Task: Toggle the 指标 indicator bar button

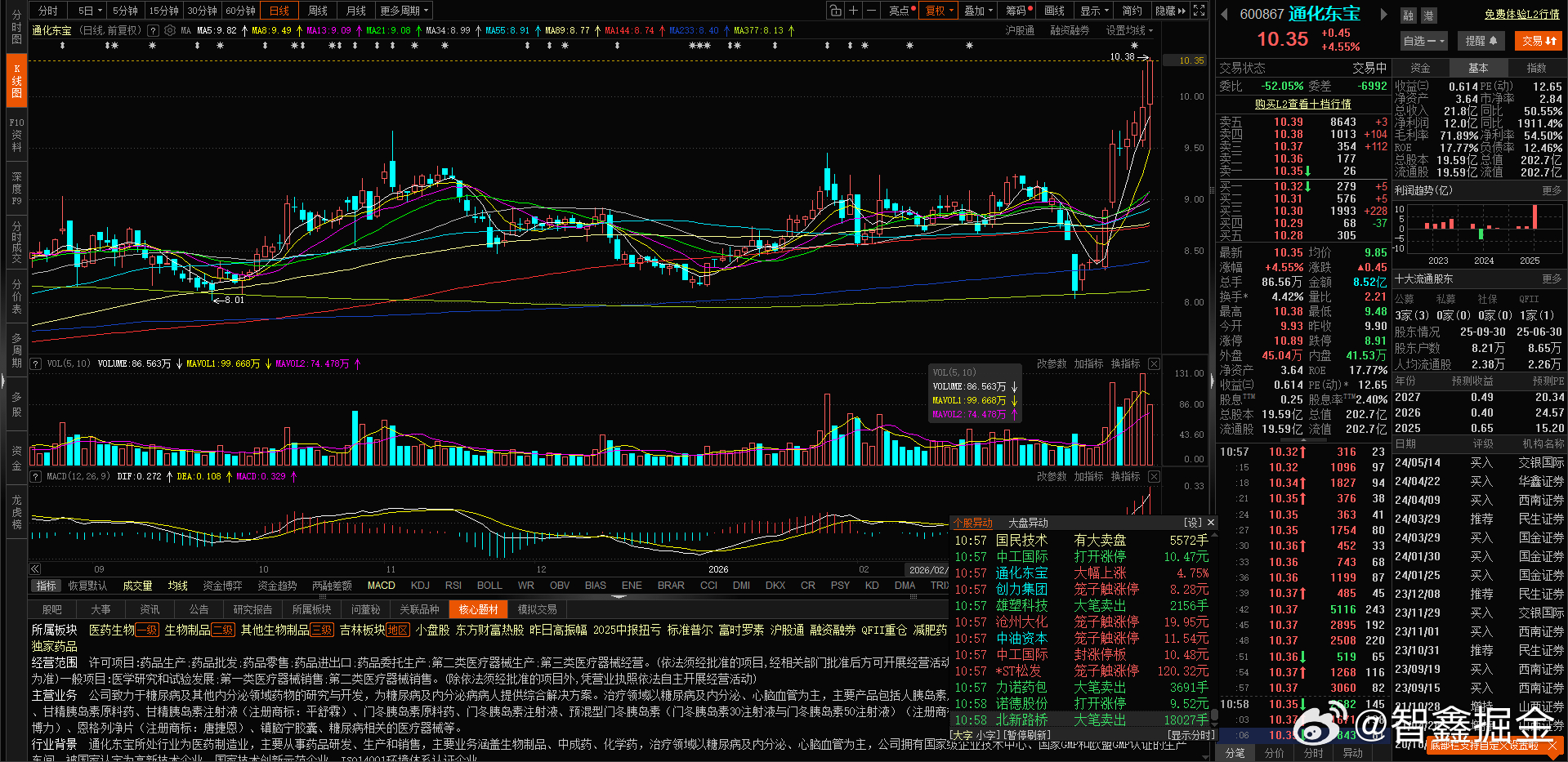Action: point(46,586)
